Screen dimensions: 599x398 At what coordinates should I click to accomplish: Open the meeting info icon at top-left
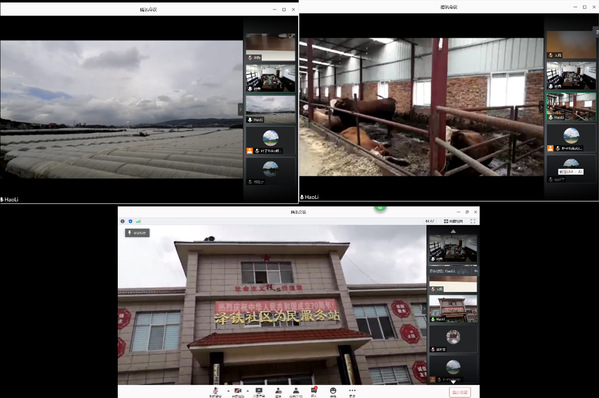[123, 221]
